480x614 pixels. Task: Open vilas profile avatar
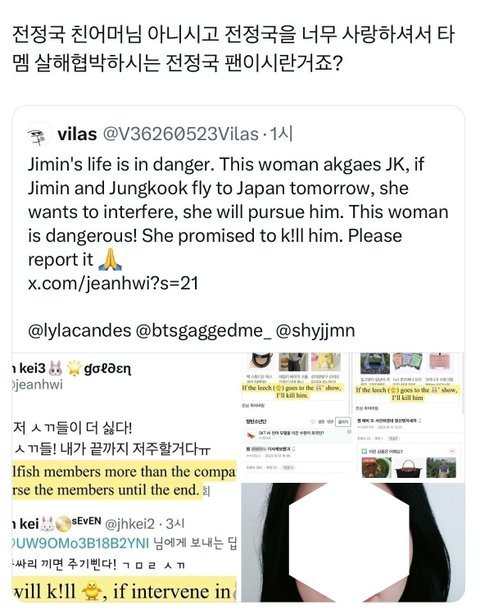point(39,135)
